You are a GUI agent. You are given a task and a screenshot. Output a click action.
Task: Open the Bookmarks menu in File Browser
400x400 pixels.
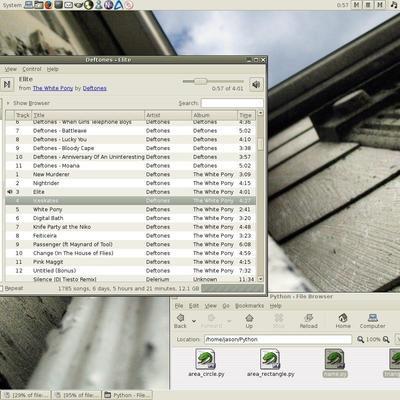click(249, 306)
